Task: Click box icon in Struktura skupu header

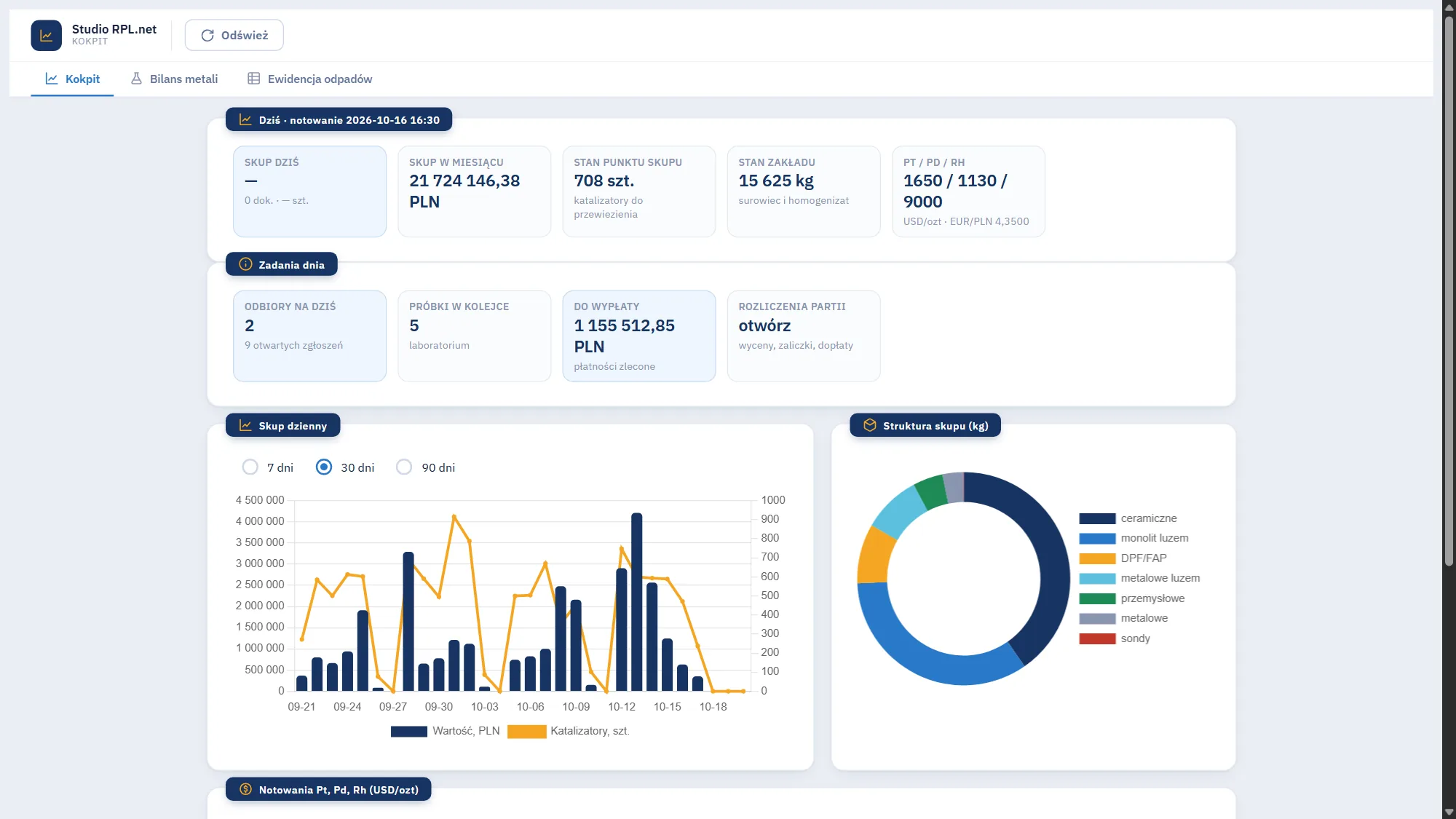Action: click(x=870, y=425)
